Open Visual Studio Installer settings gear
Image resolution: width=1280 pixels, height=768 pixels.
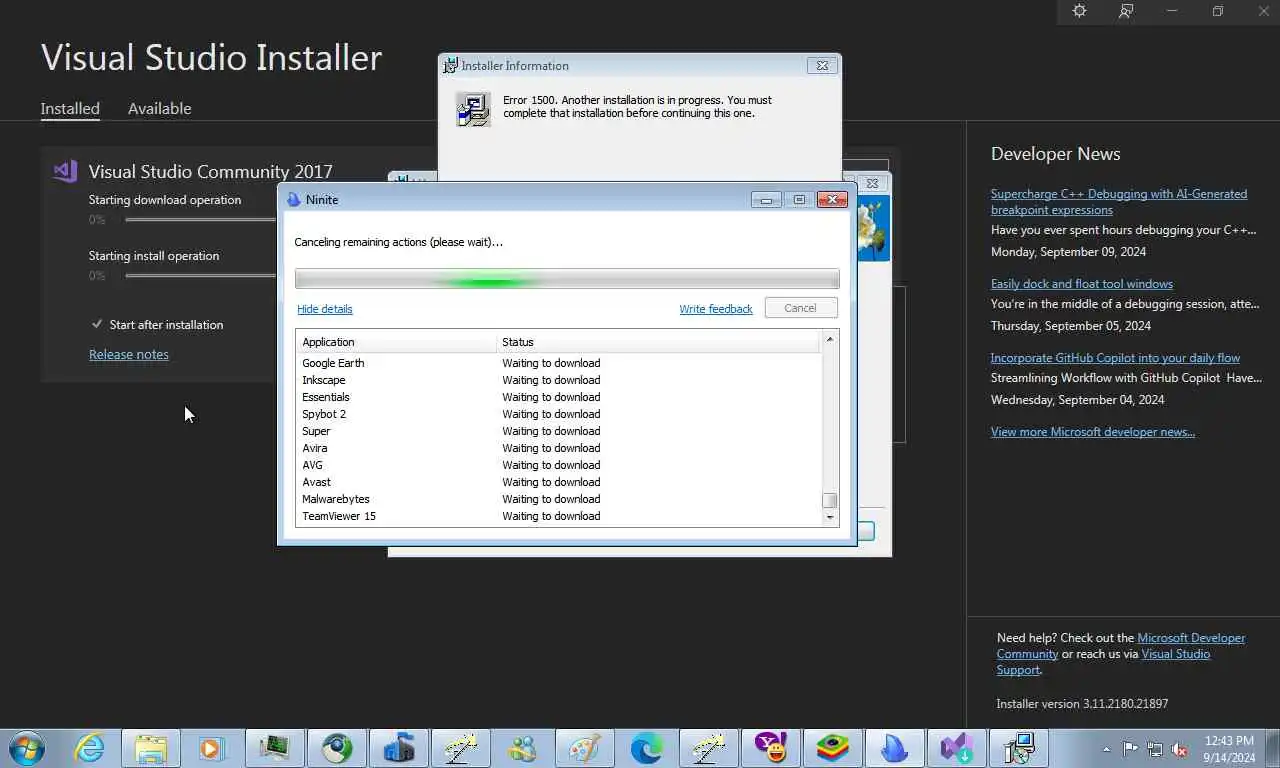point(1079,11)
